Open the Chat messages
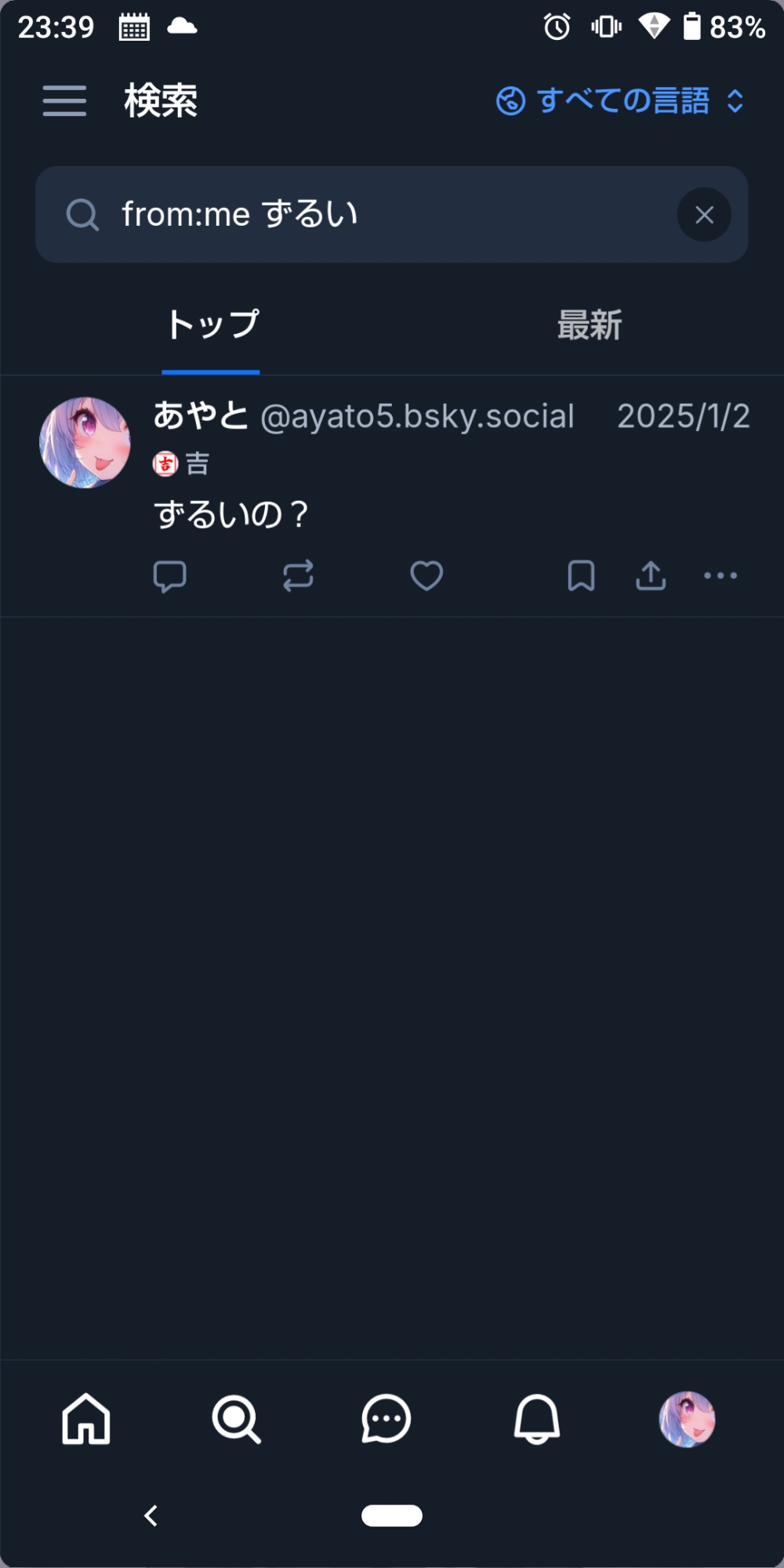 (x=386, y=1418)
